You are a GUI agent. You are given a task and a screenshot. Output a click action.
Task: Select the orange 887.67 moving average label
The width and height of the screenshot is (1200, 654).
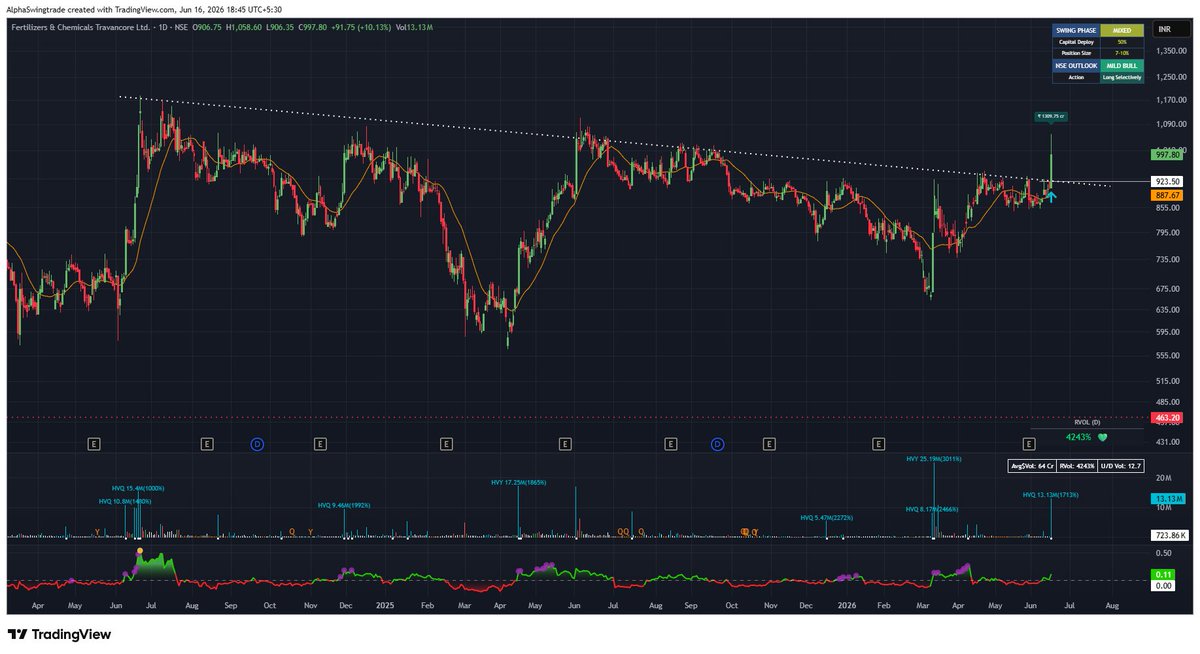[1169, 195]
